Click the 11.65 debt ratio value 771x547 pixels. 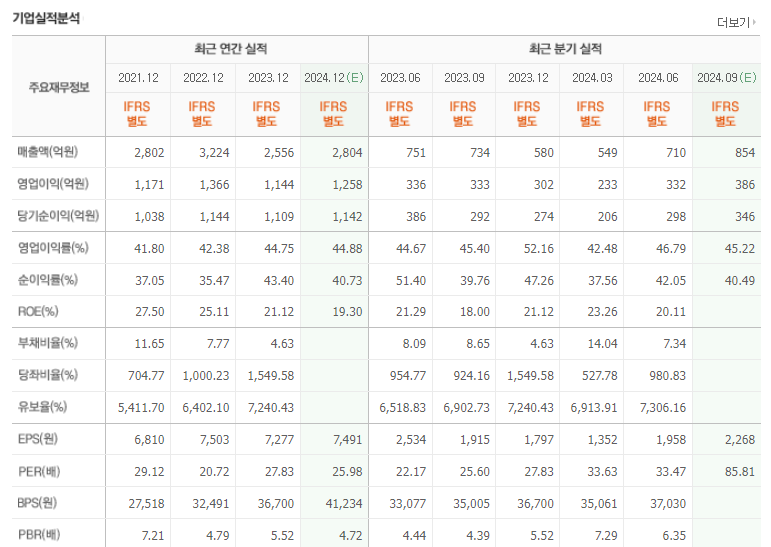(149, 344)
